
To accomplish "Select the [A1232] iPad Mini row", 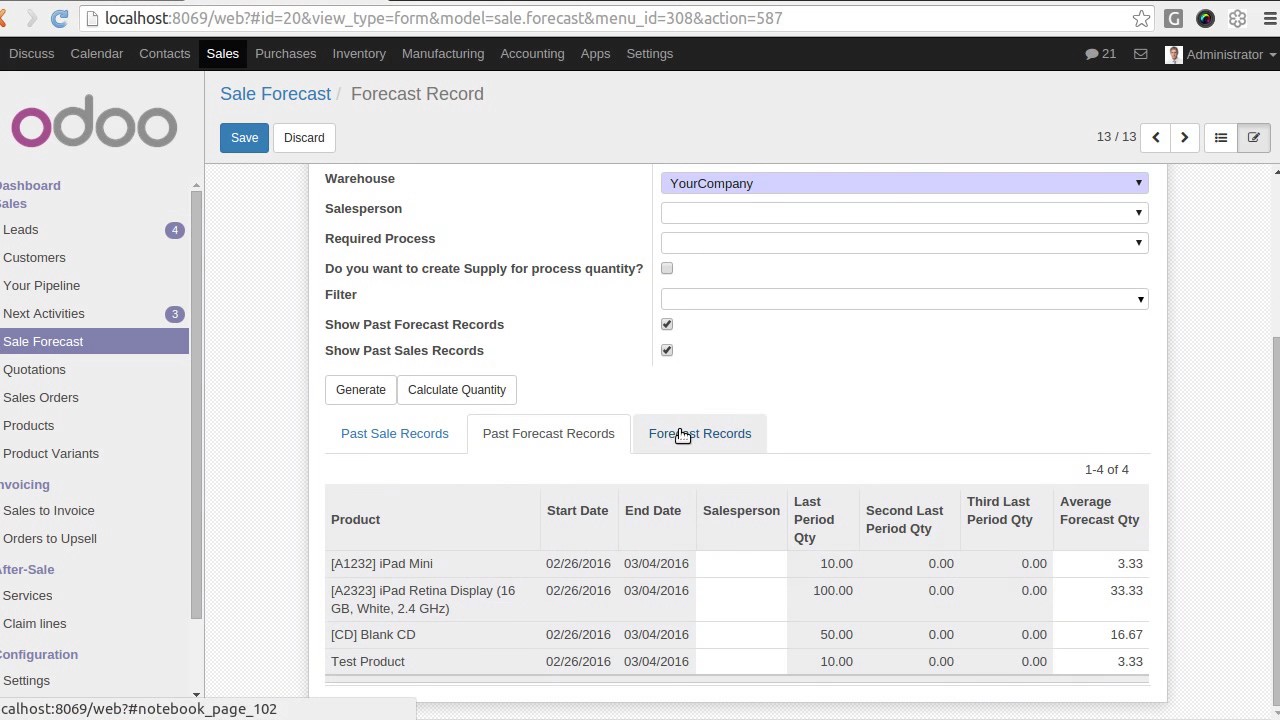I will click(737, 564).
